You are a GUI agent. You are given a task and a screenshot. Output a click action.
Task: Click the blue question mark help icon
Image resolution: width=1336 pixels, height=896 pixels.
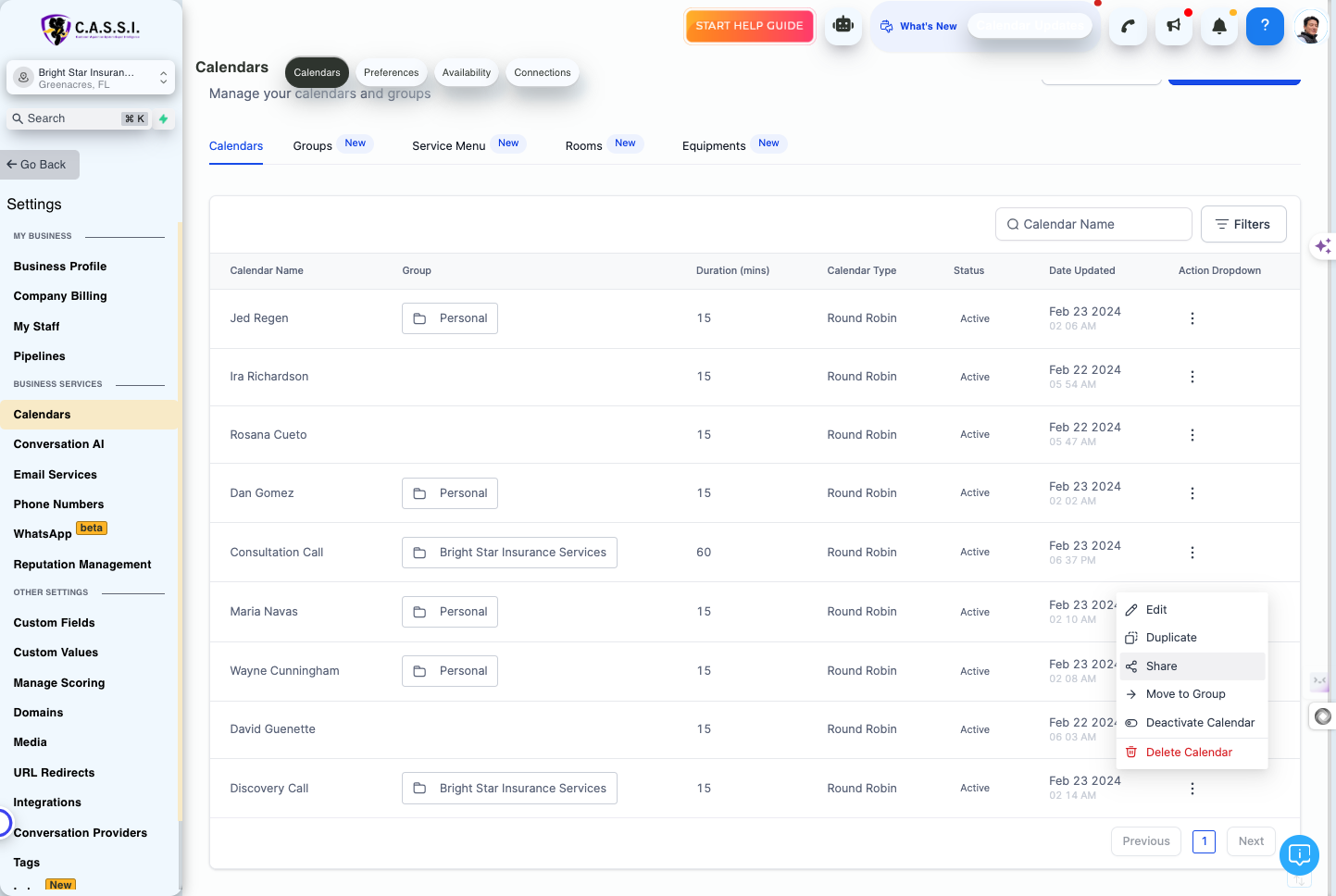coord(1265,26)
